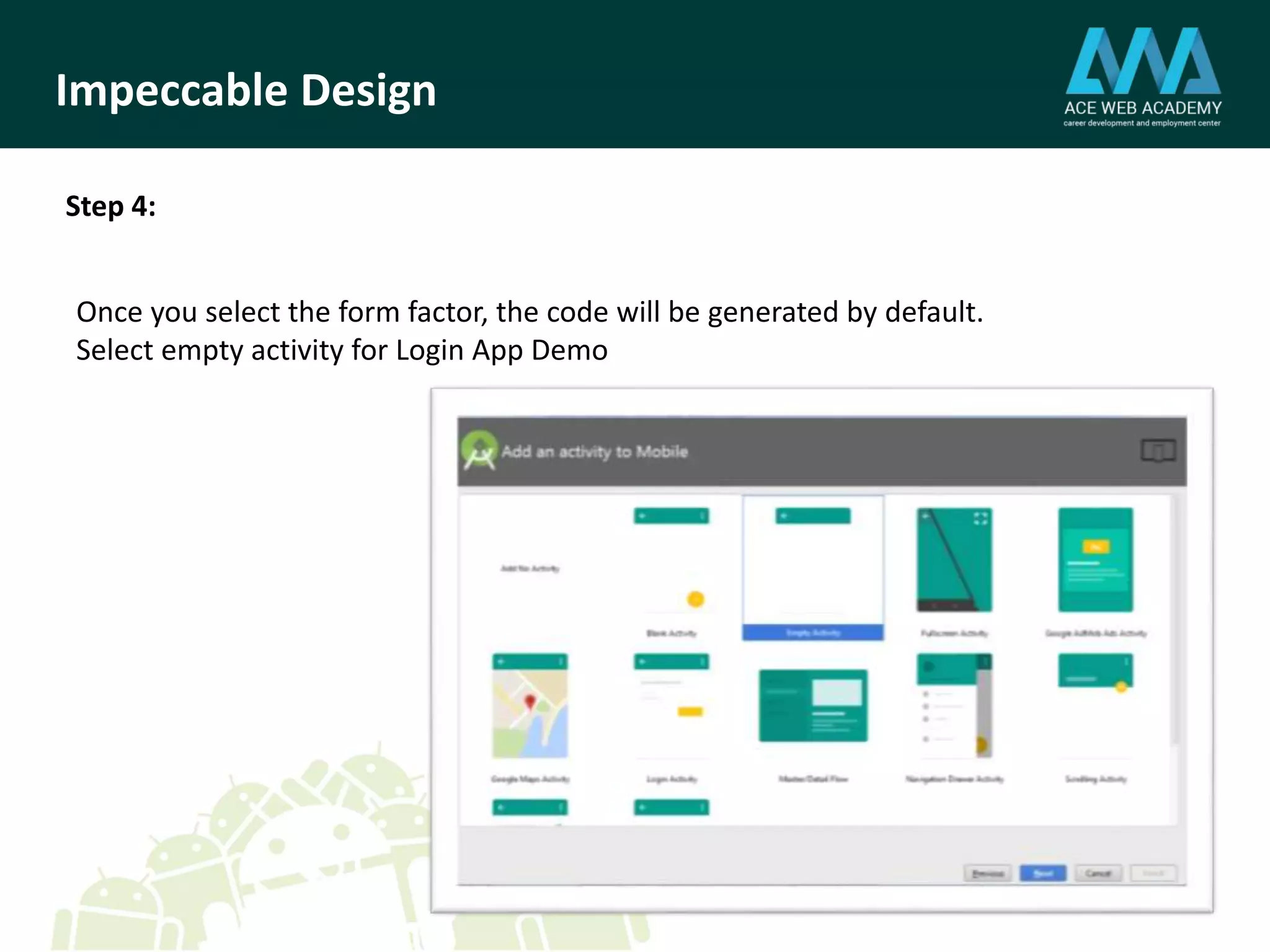Click the yellow FAB on Blank Activity preview
This screenshot has width=1270, height=952.
click(x=696, y=599)
